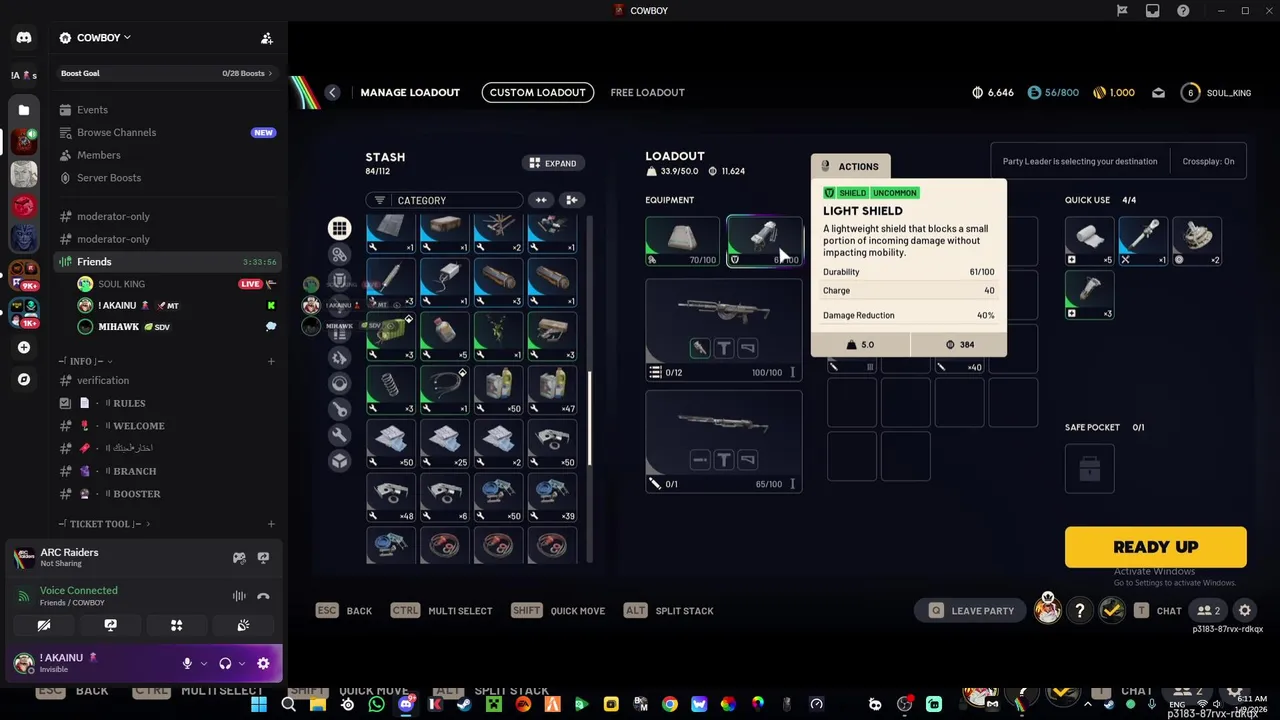The width and height of the screenshot is (1280, 720).
Task: Open Windows Start menu
Action: tap(259, 704)
